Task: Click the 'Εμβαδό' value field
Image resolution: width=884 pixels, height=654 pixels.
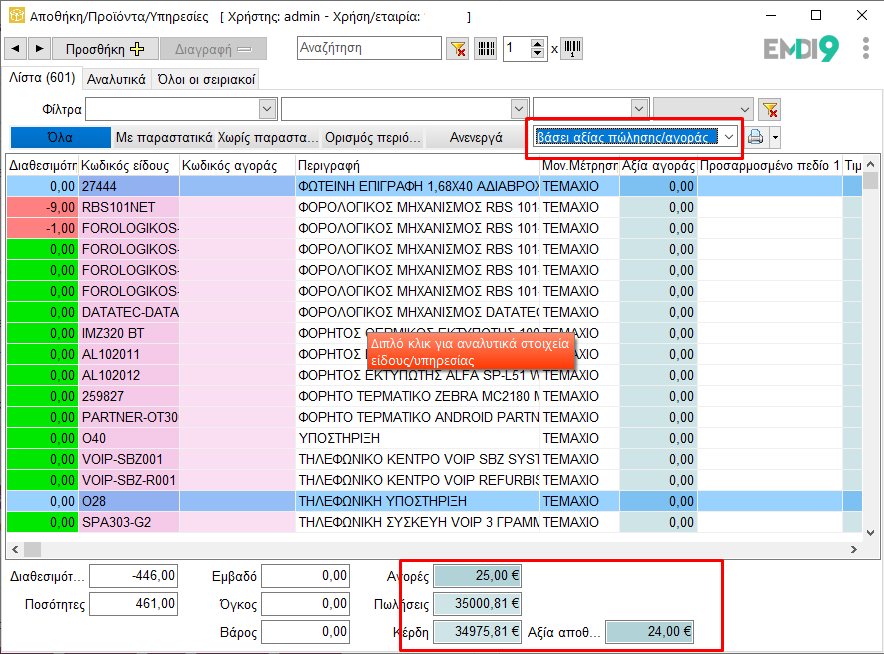Action: tap(305, 576)
